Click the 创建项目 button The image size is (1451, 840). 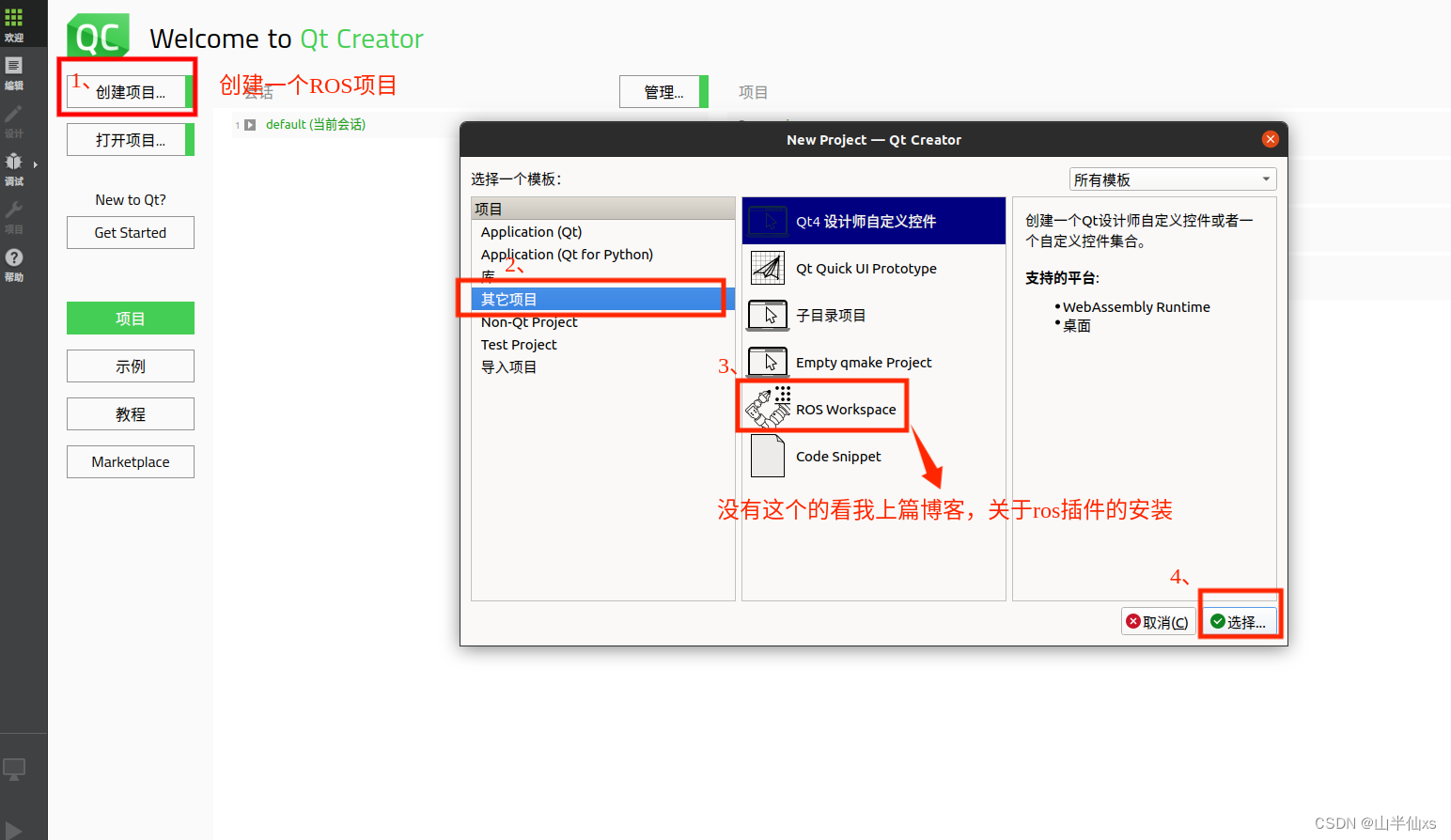131,92
